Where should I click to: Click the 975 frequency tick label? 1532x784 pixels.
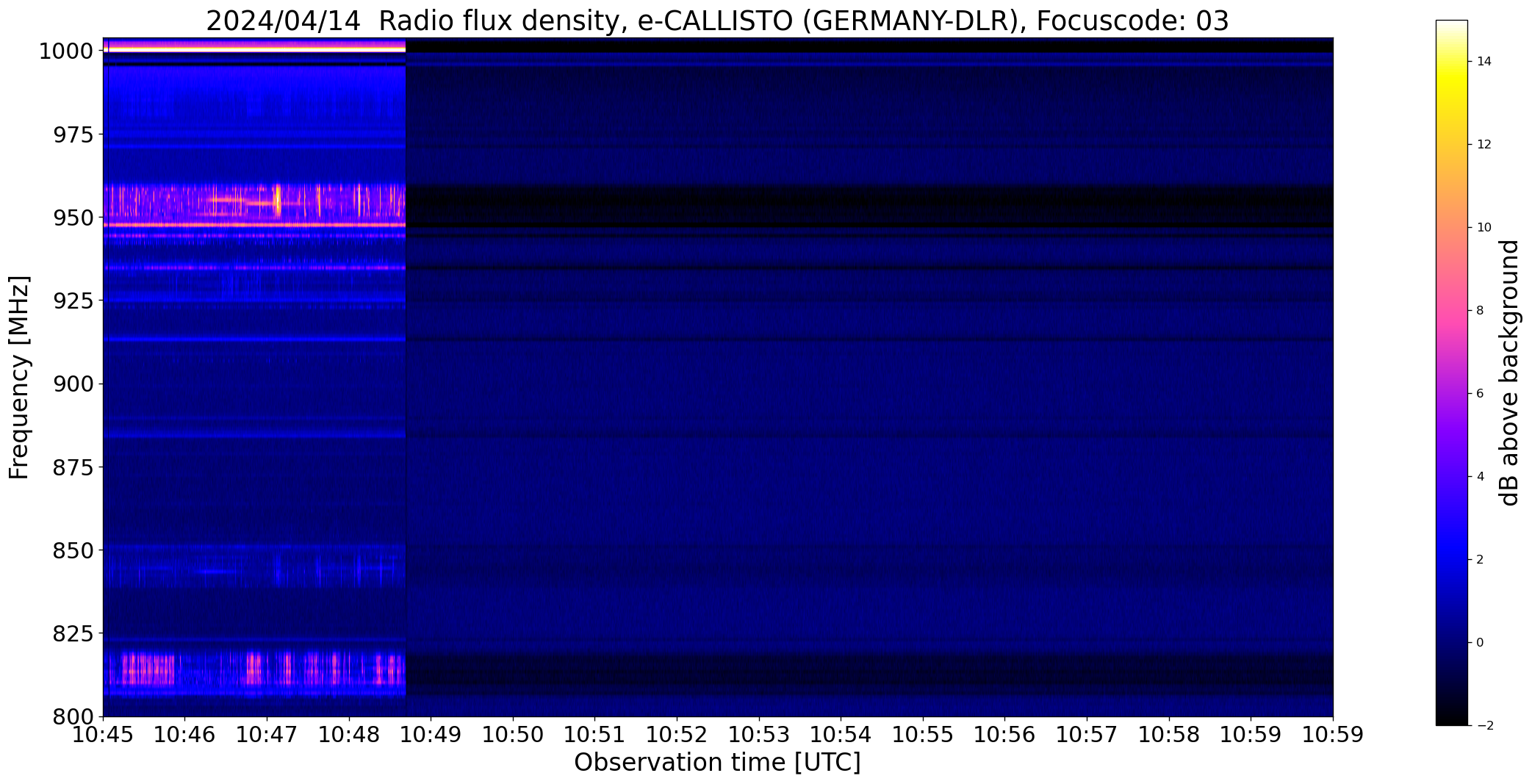[x=73, y=134]
